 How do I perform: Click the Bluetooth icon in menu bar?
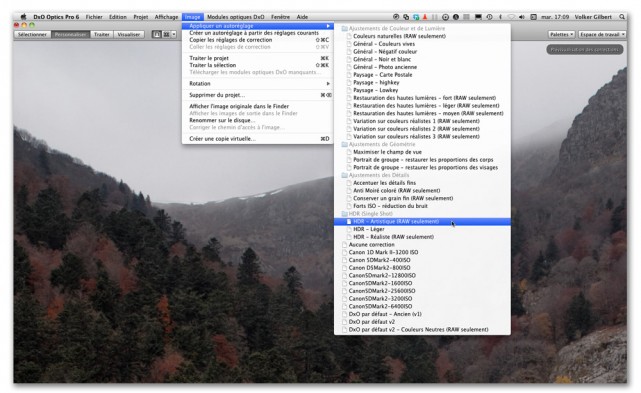pos(500,17)
